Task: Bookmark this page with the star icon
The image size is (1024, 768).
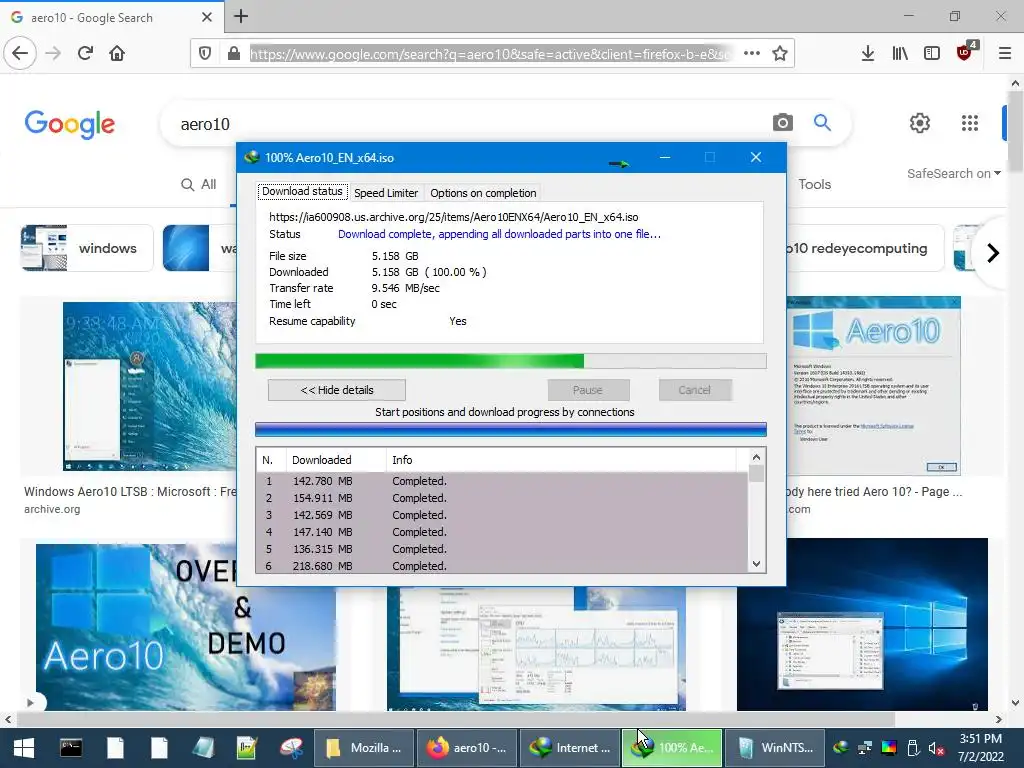Action: coord(780,54)
